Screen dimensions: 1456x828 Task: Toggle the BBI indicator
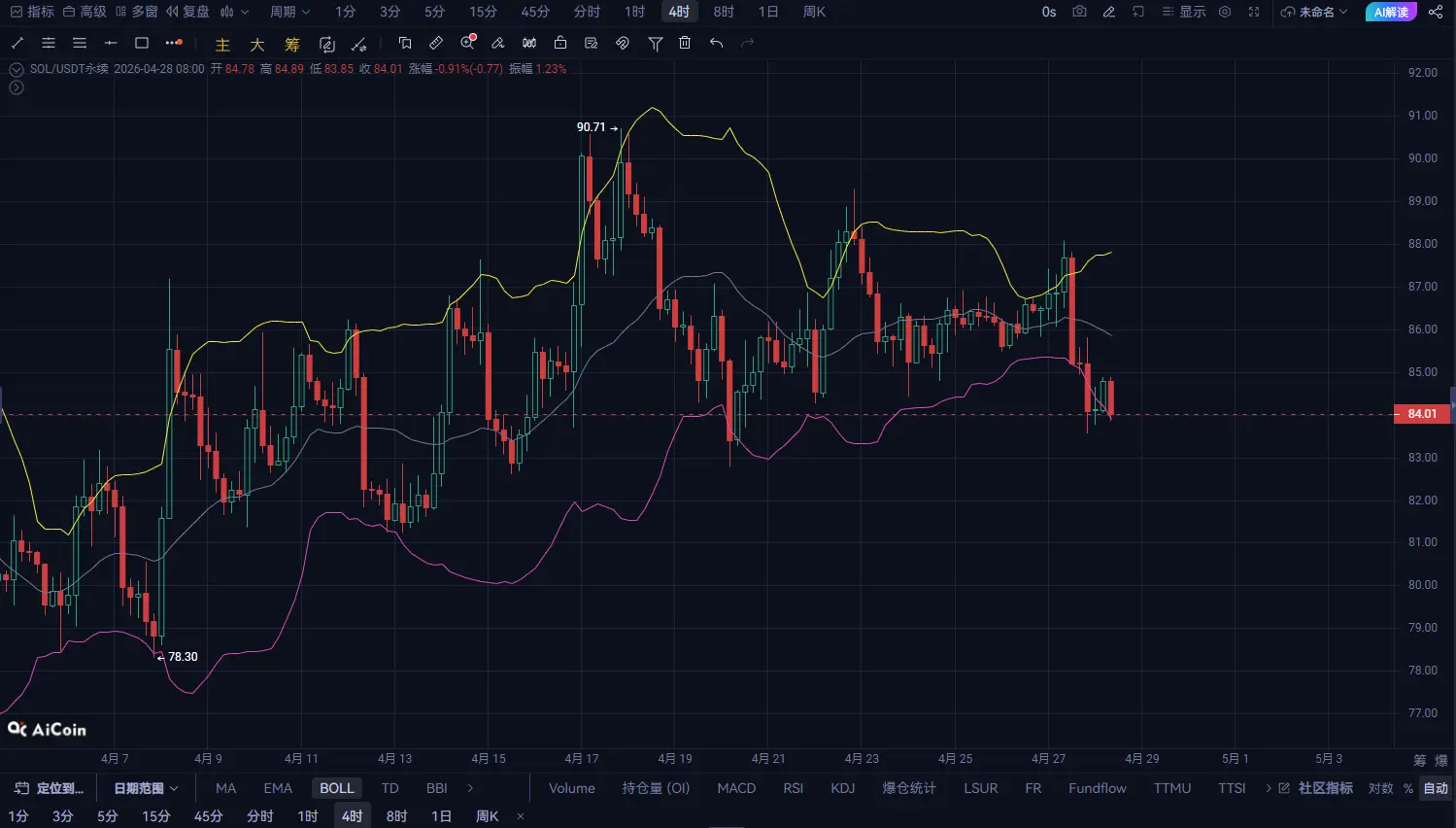437,788
